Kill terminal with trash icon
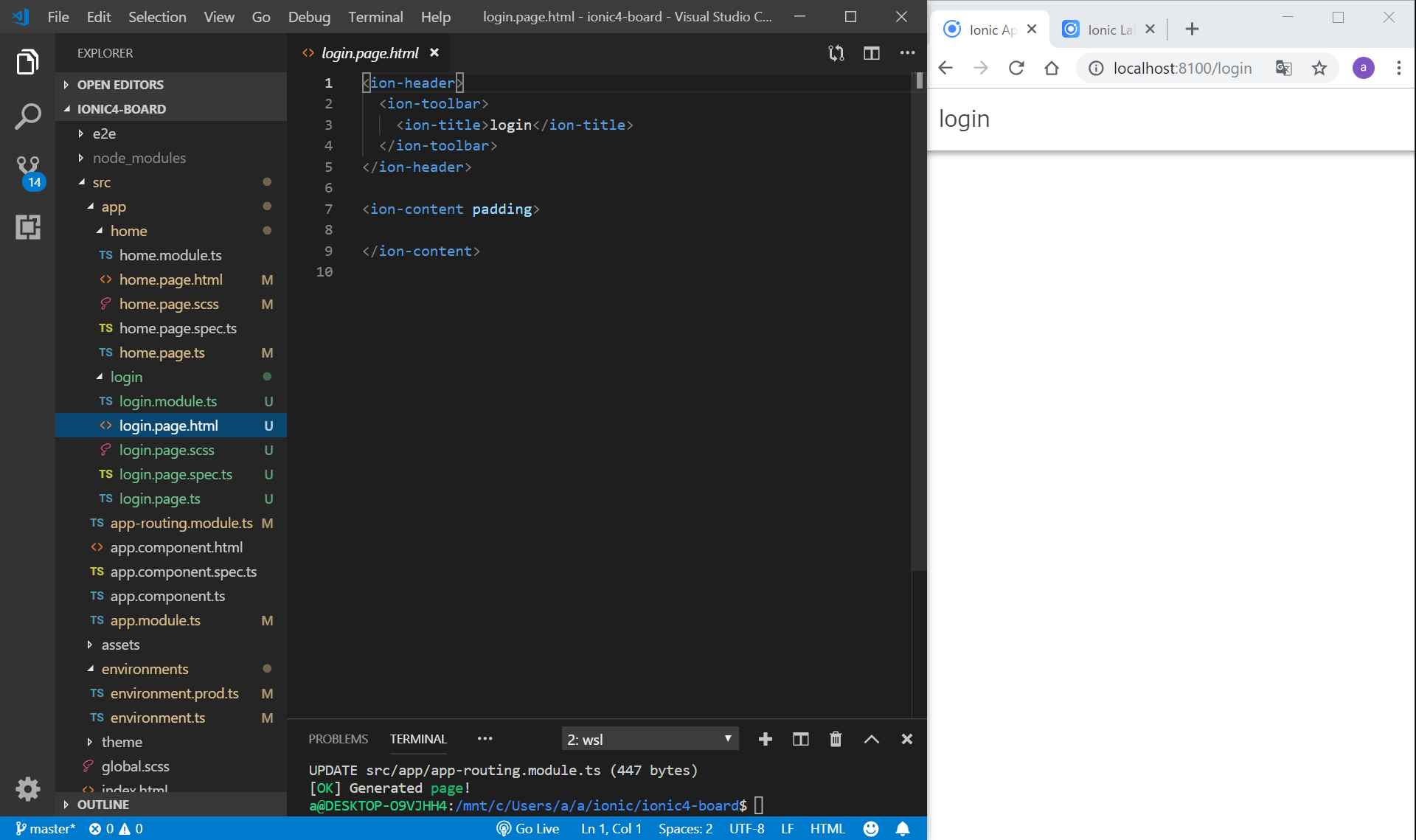This screenshot has height=840, width=1416. click(x=836, y=739)
